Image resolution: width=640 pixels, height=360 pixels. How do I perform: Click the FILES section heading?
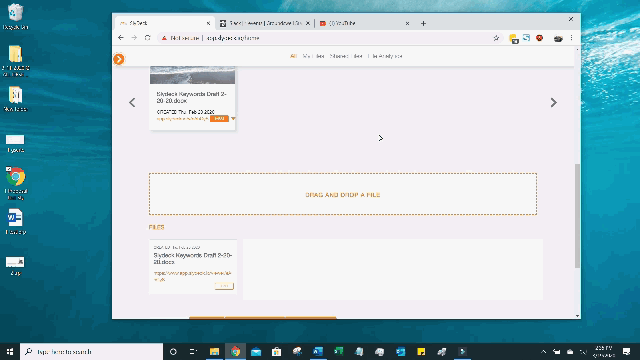[156, 227]
